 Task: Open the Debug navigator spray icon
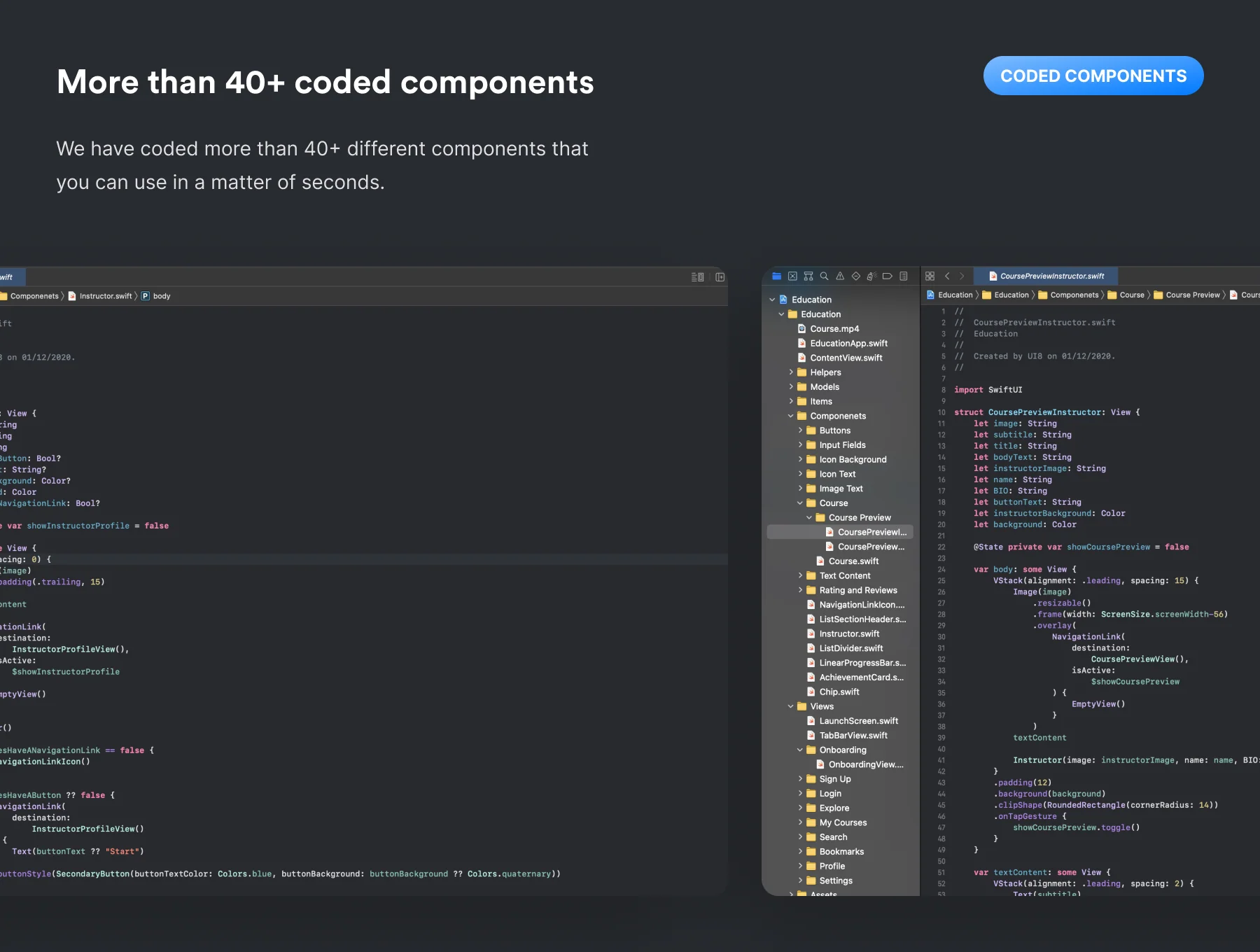[871, 276]
